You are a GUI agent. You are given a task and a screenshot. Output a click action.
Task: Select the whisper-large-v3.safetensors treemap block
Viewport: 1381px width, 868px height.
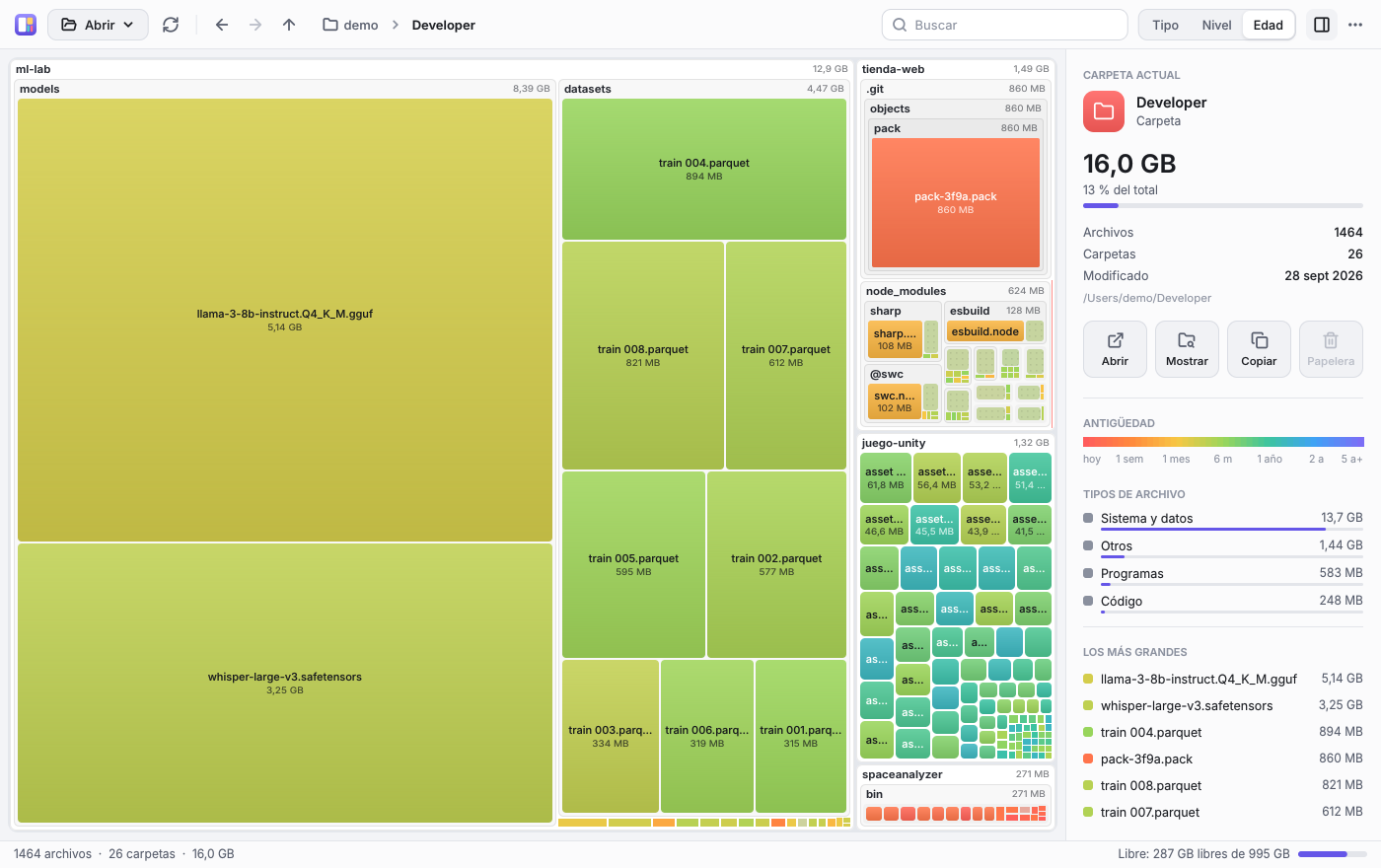click(285, 683)
